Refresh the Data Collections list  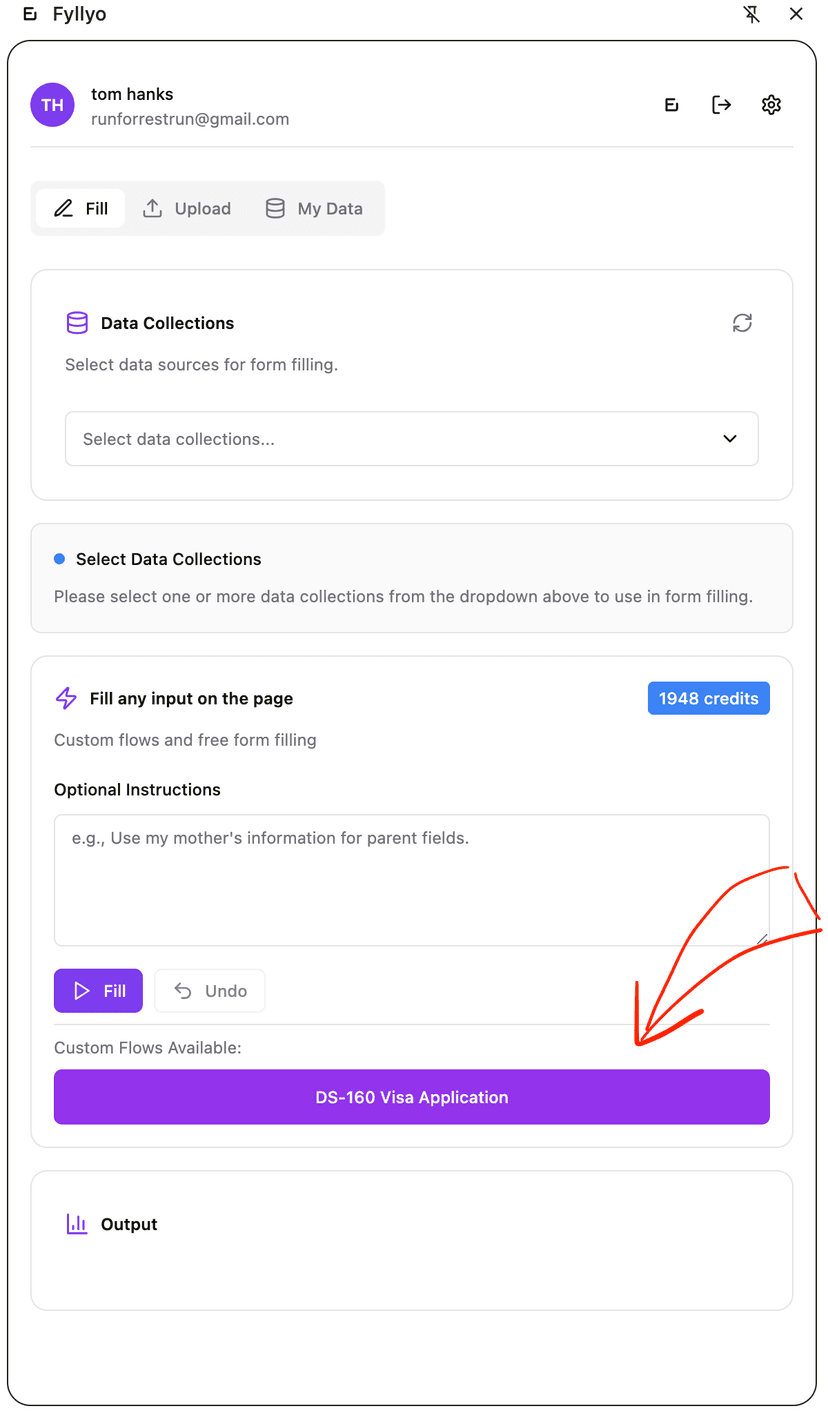pyautogui.click(x=742, y=323)
